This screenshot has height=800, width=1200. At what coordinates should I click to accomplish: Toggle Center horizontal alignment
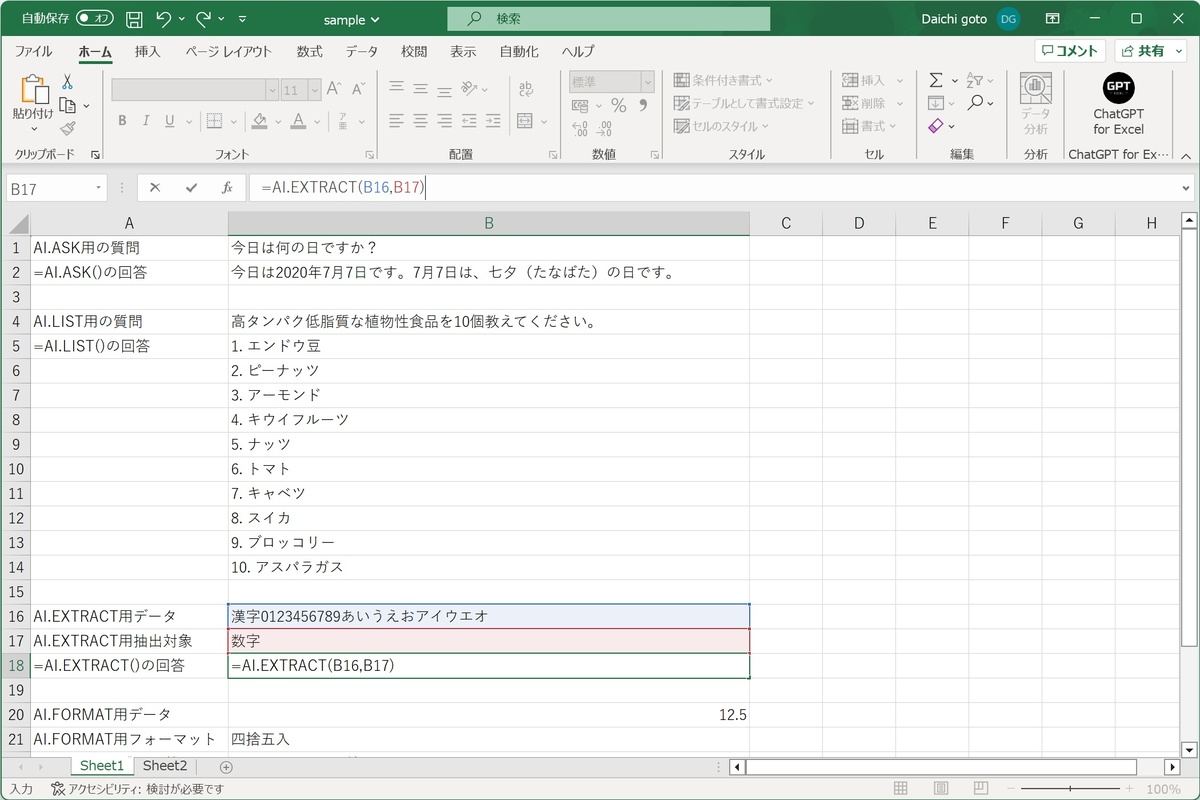[x=420, y=121]
